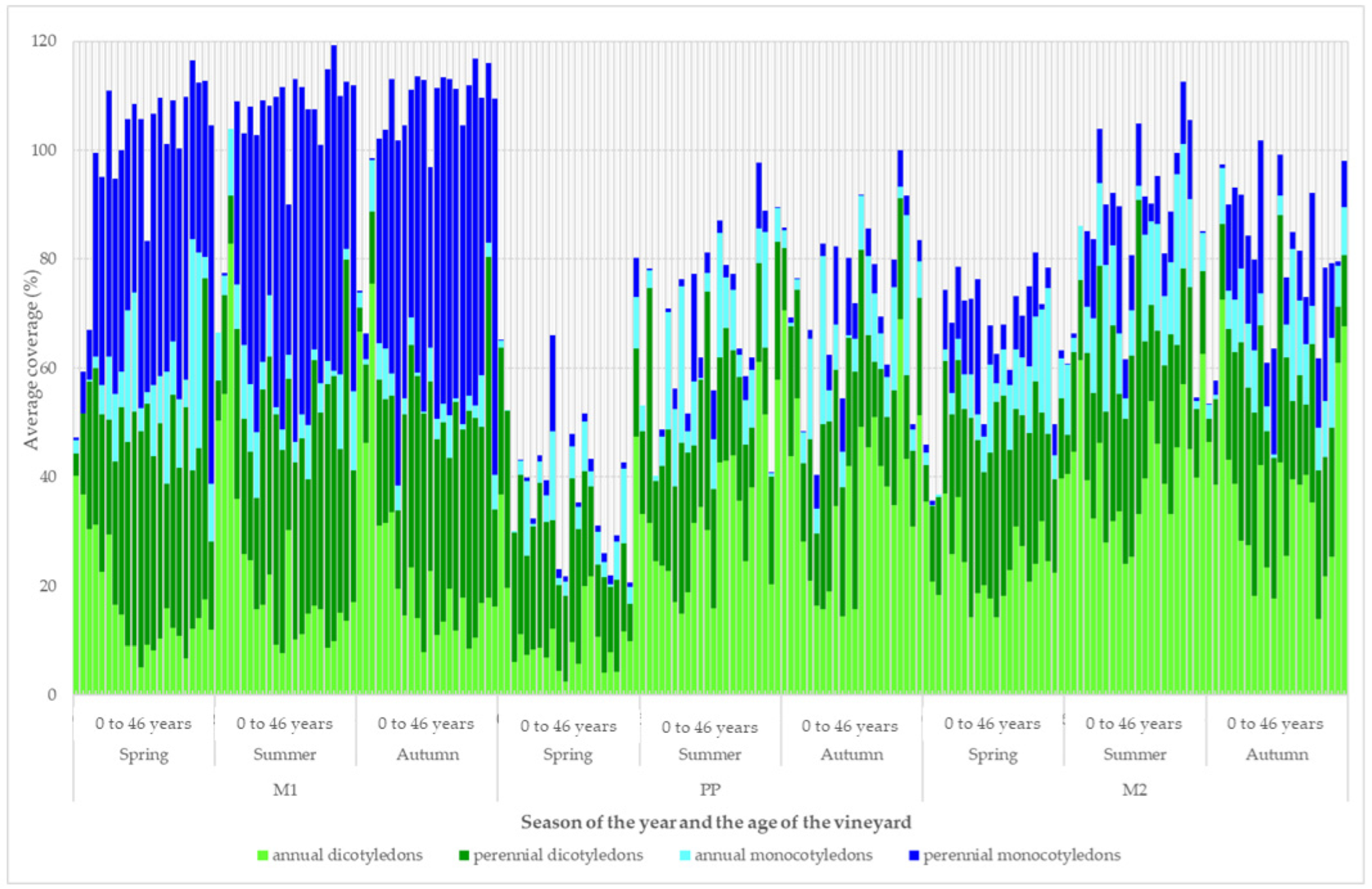Select the Summer label under the PP group
The image size is (1372, 889).
[x=710, y=754]
